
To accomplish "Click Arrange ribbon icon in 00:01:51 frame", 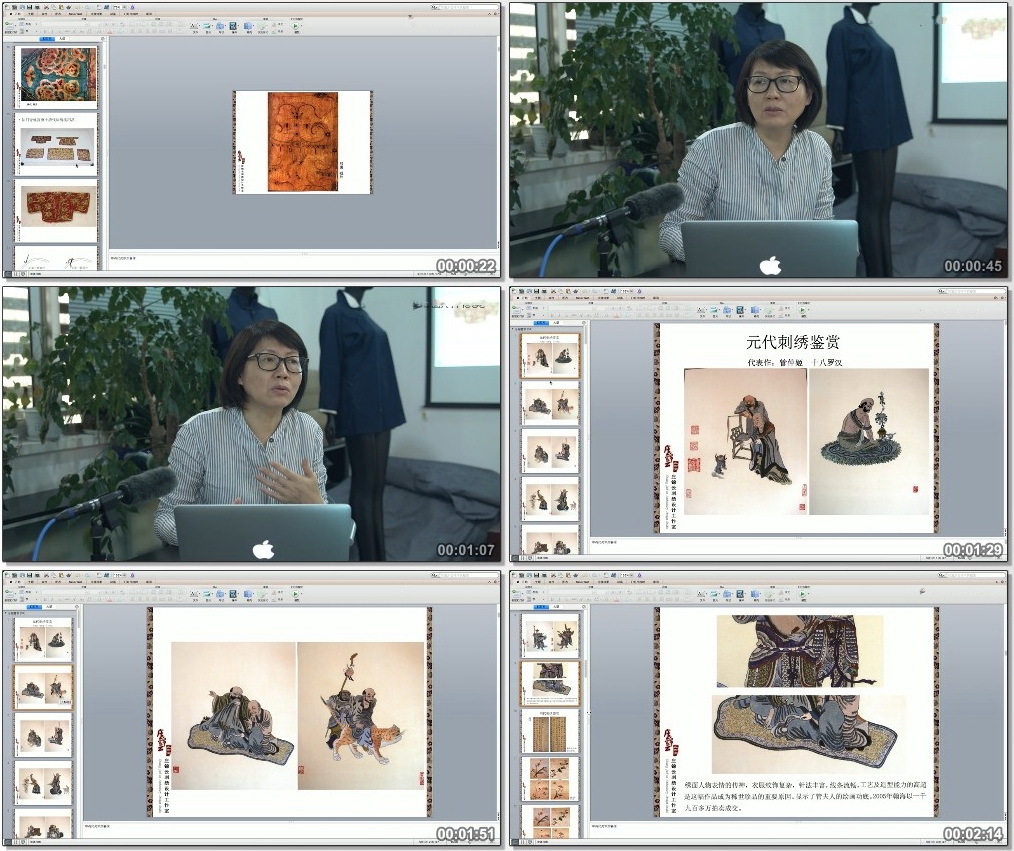I will [248, 594].
